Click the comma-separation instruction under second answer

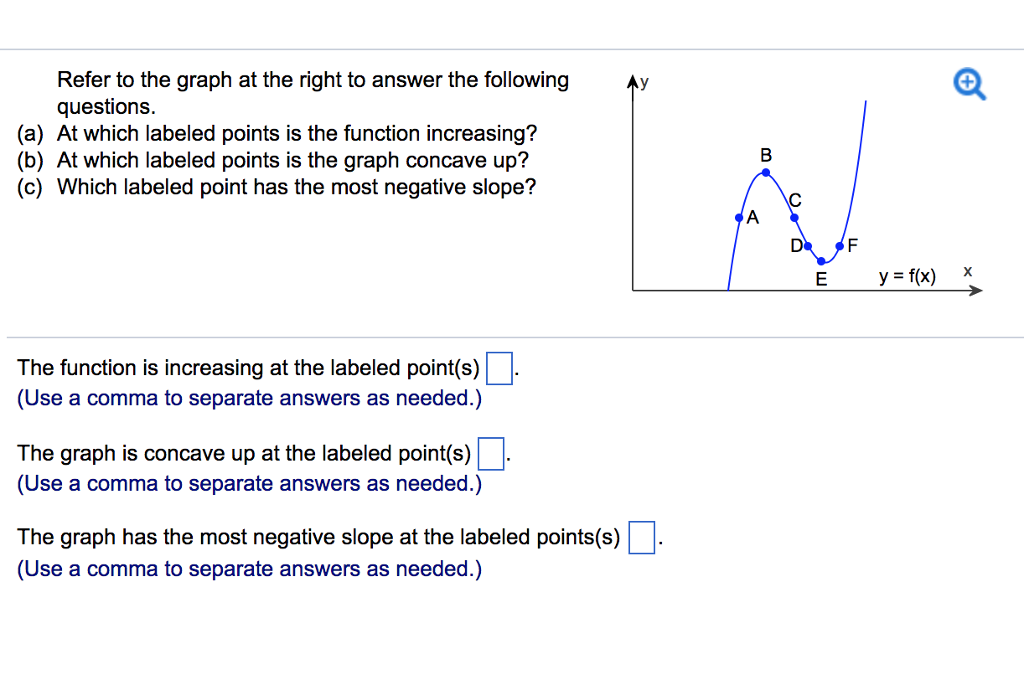250,484
